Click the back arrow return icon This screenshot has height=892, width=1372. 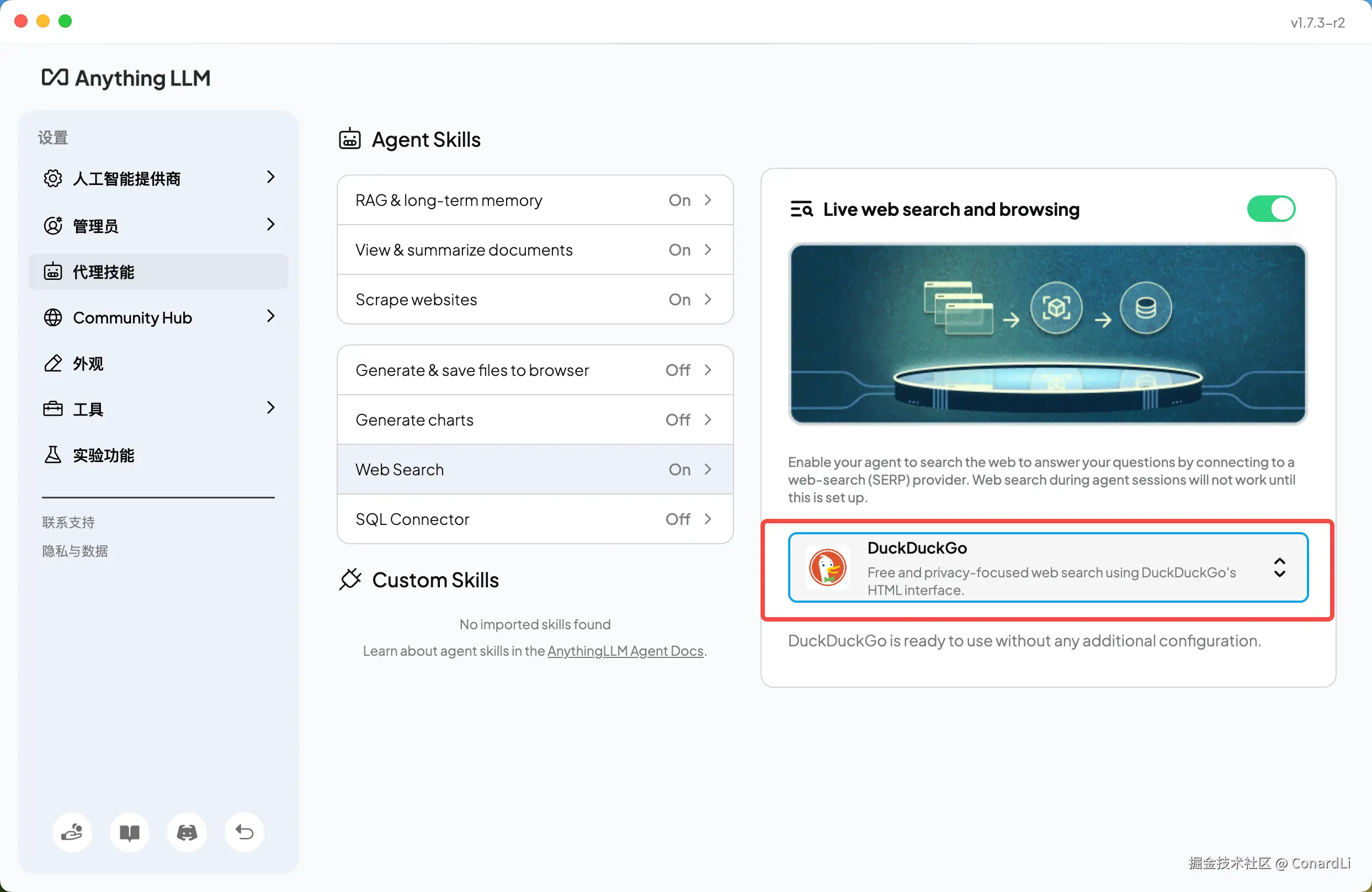tap(244, 832)
